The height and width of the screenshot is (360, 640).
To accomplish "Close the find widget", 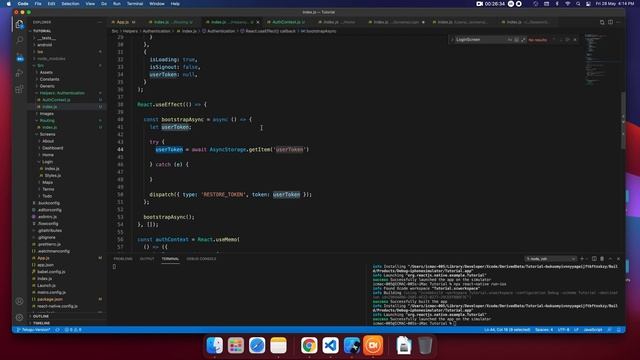I will coord(575,40).
